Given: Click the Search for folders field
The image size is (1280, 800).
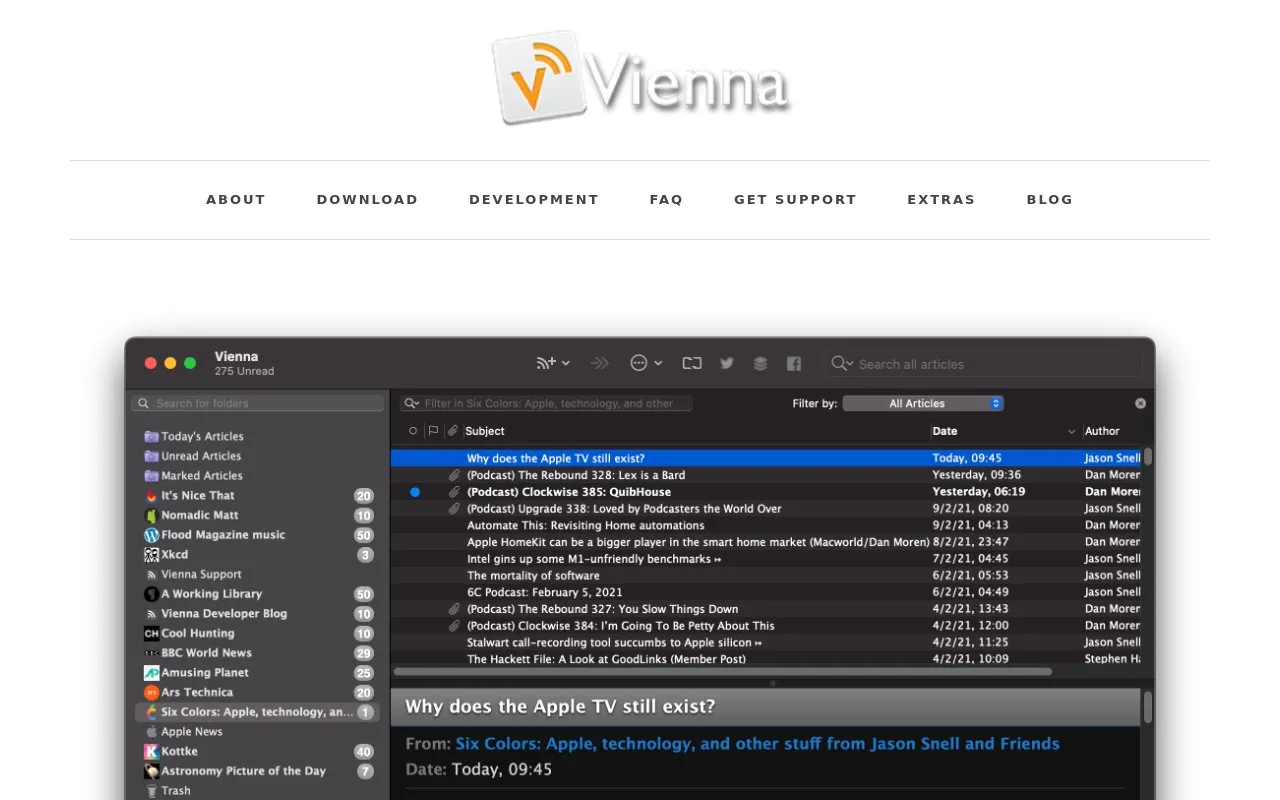Looking at the screenshot, I should (257, 404).
